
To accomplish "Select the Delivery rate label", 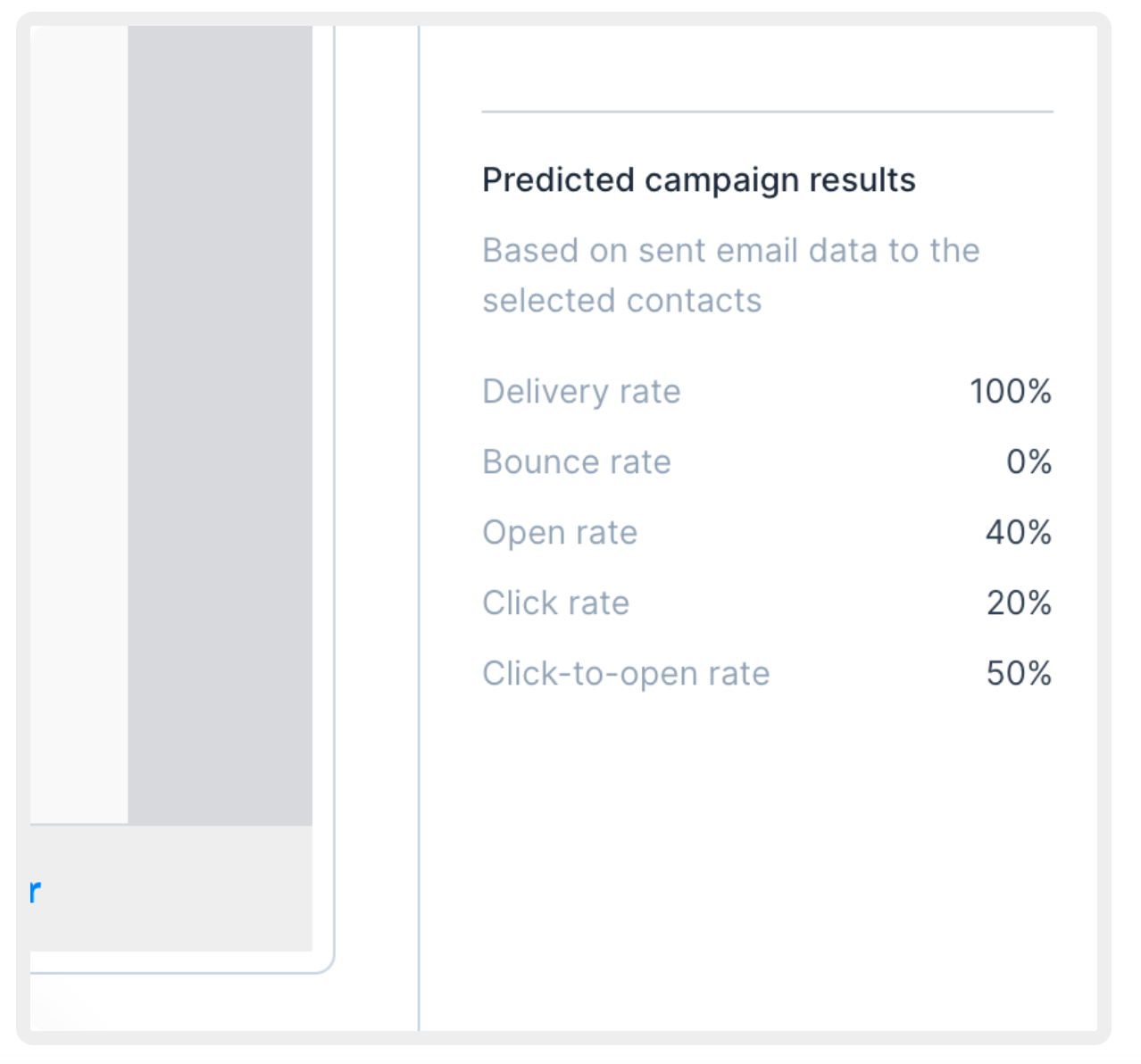I will click(x=581, y=391).
